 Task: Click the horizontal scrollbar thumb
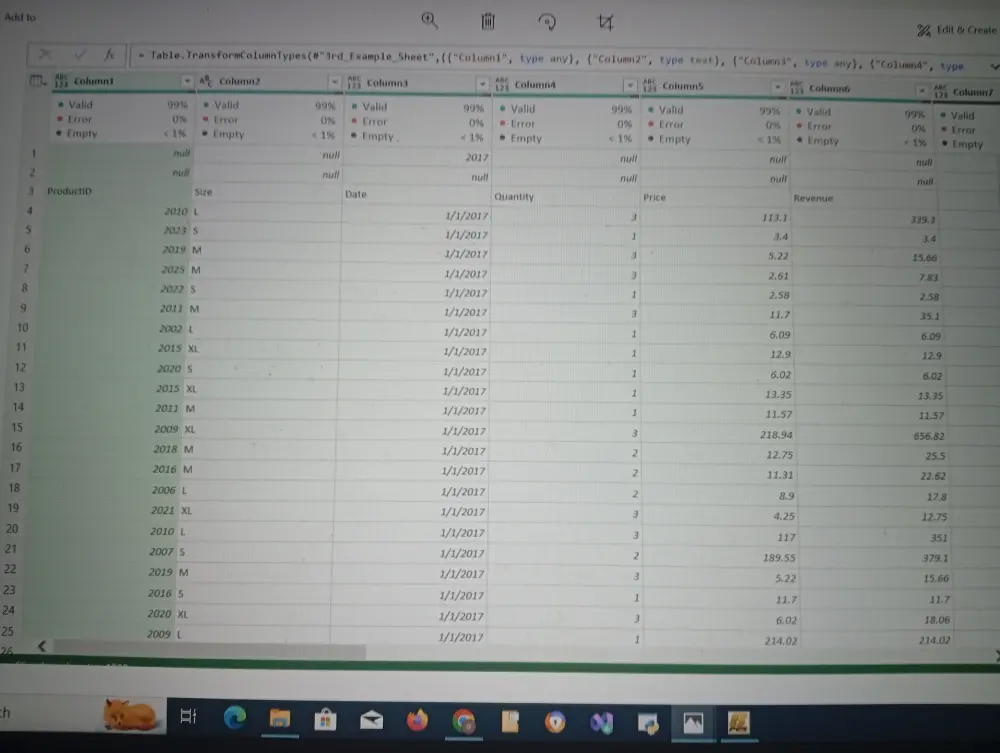[x=210, y=648]
